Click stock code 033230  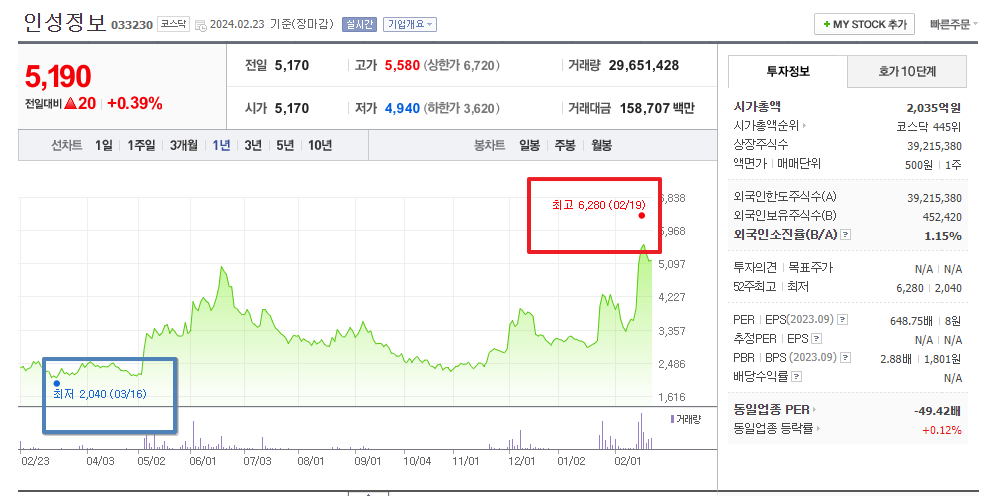point(132,25)
